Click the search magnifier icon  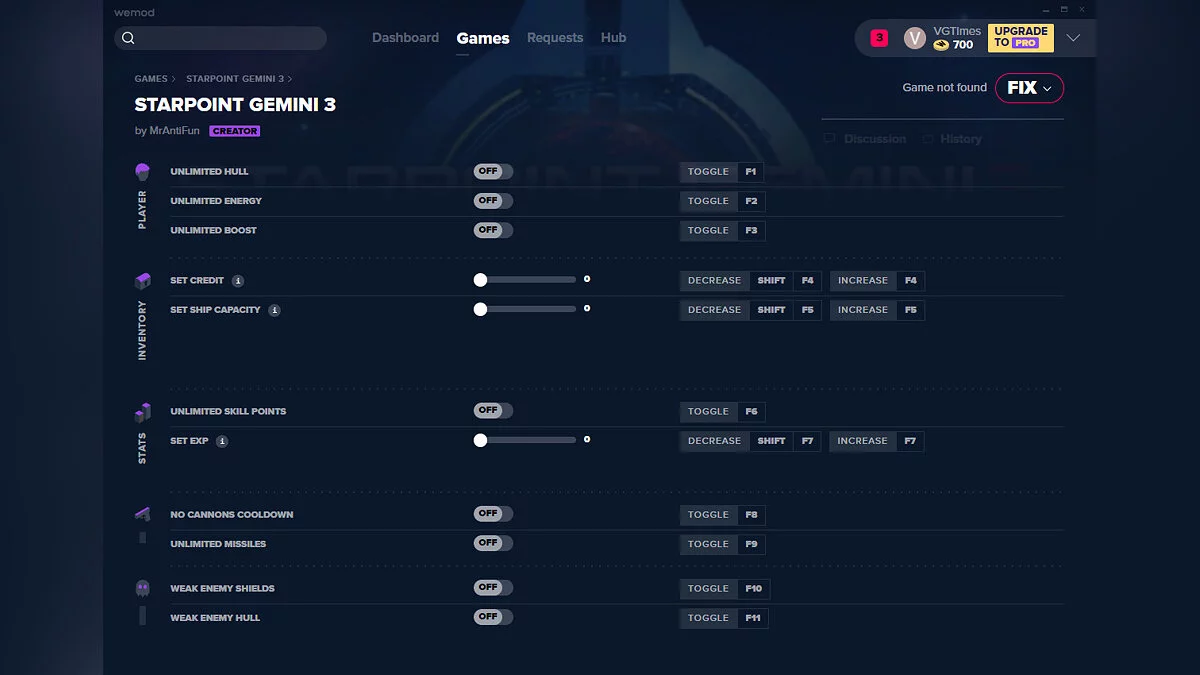[128, 38]
